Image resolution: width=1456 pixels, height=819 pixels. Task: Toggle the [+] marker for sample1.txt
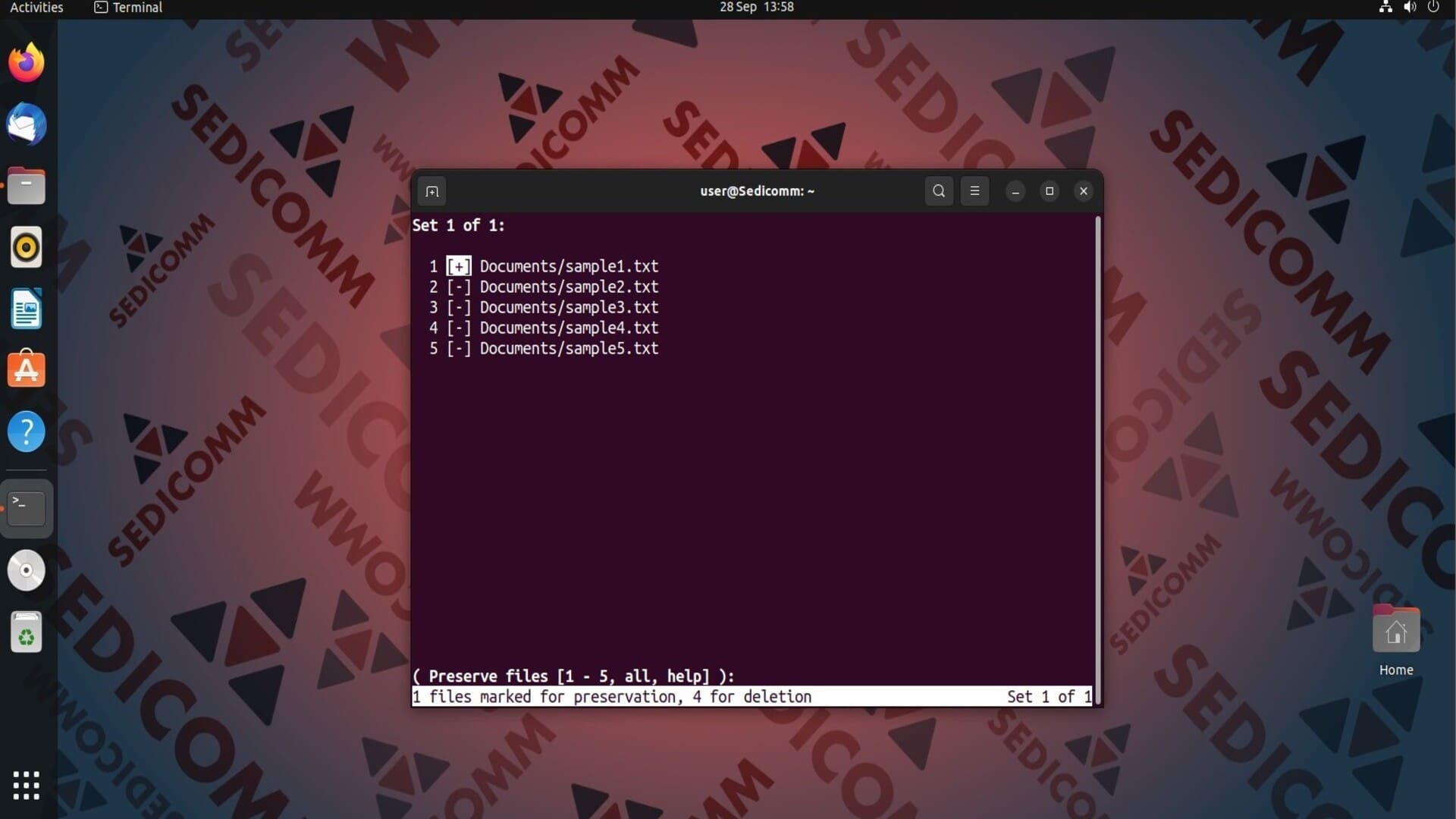459,266
